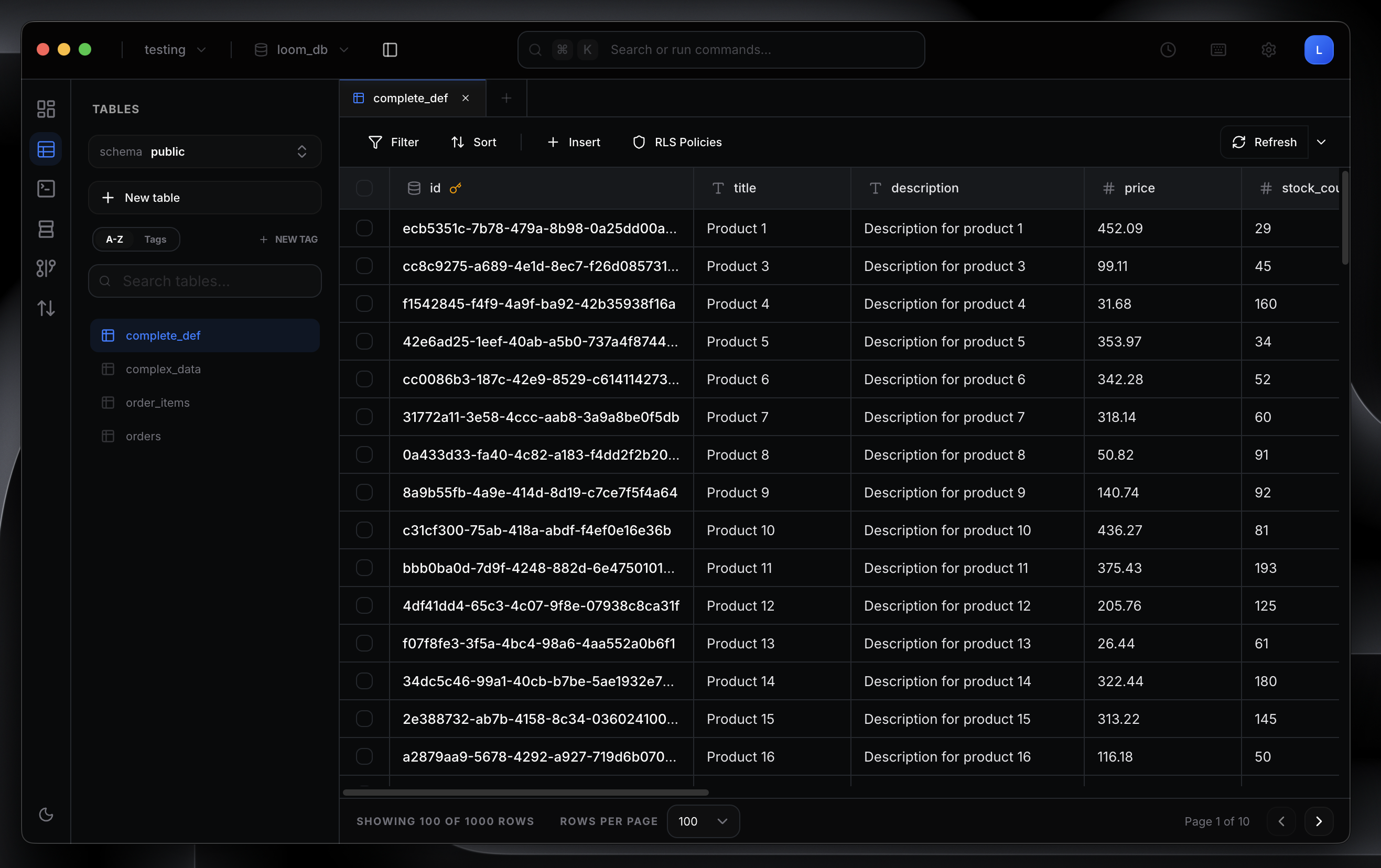Select the Product 1 row checkbox
The image size is (1381, 868).
[364, 228]
